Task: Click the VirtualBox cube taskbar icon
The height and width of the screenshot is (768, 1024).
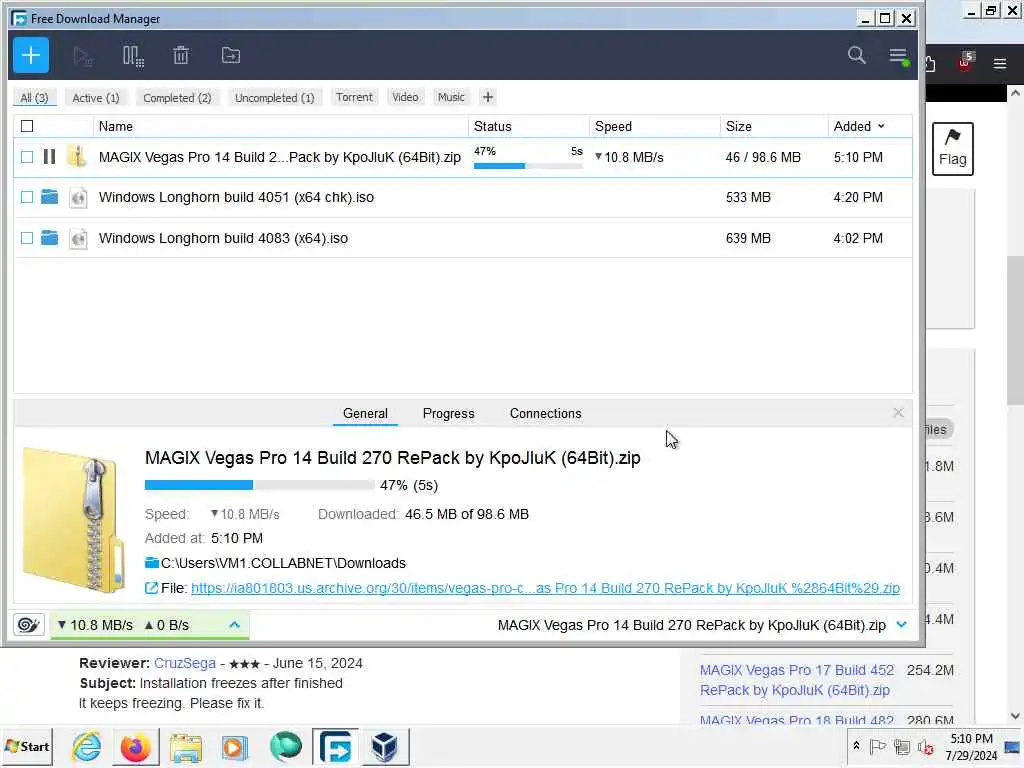Action: 384,746
